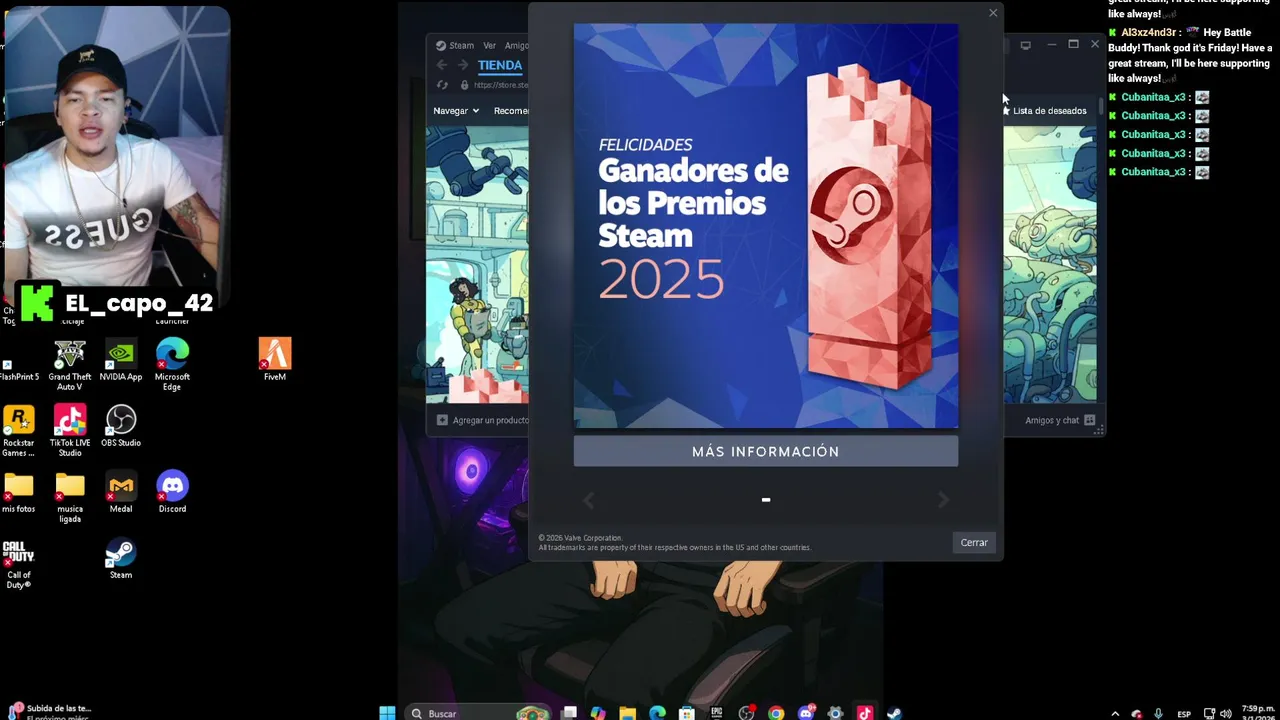Launch Call of Duty desktop icon
Screen dimensions: 1280x720
[x=19, y=563]
